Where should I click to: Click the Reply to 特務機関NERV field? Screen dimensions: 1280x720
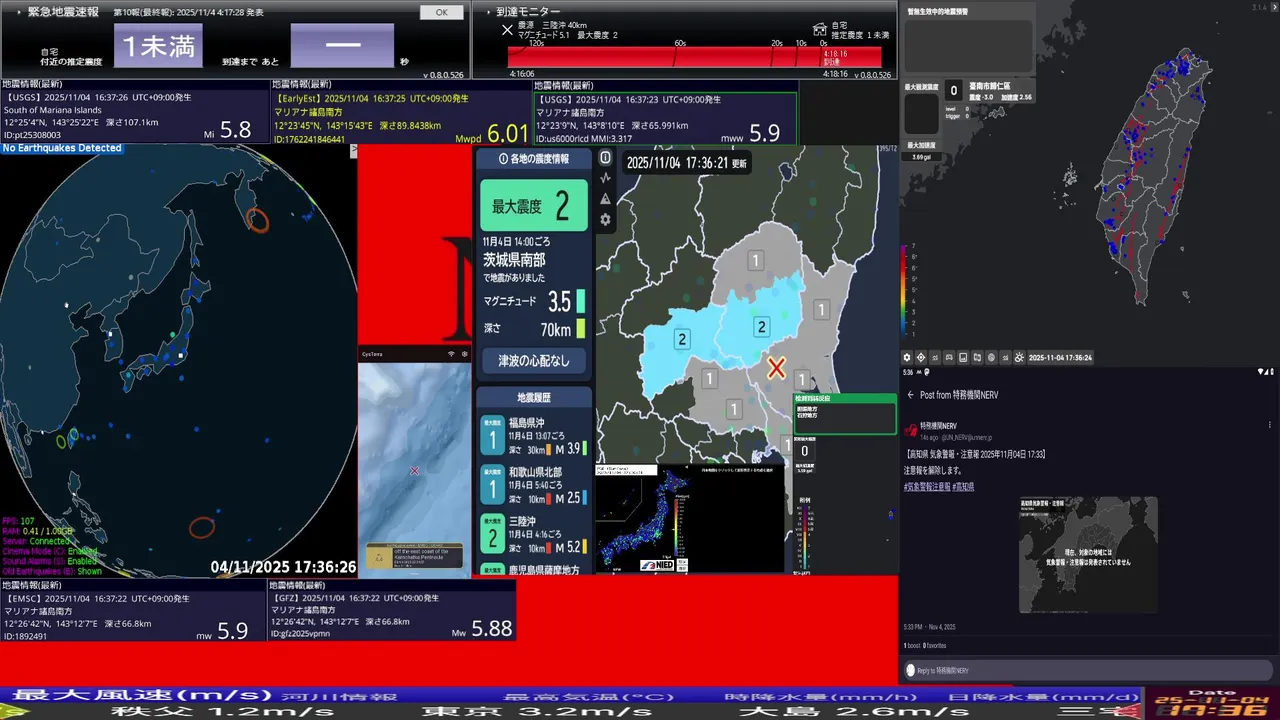1088,670
